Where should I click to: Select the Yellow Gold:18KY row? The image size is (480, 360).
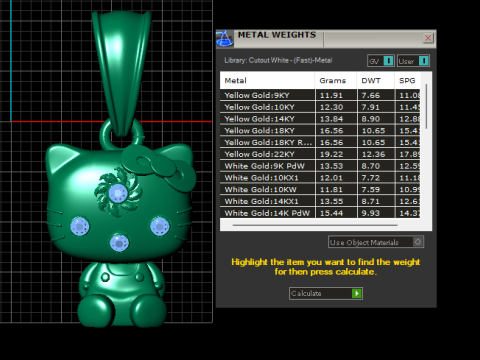(320, 131)
